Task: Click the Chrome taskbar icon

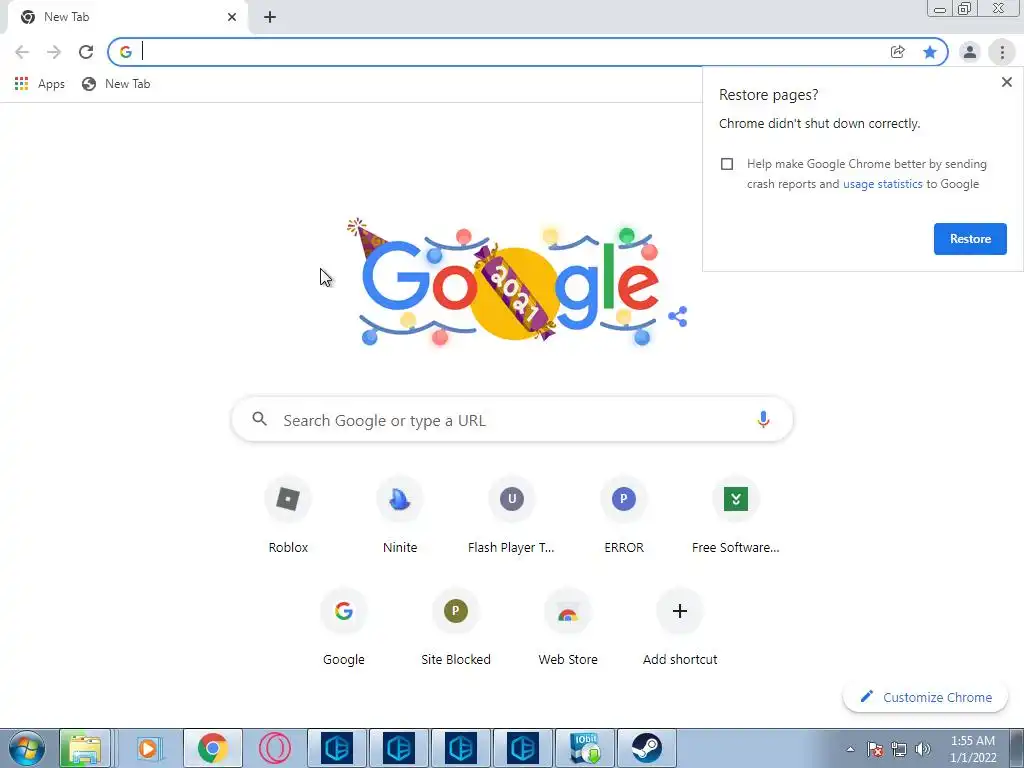Action: click(x=213, y=748)
